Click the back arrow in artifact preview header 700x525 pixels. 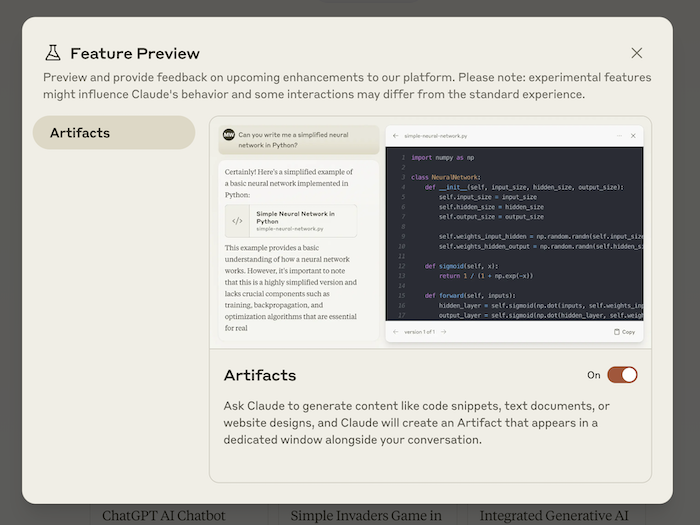point(395,135)
